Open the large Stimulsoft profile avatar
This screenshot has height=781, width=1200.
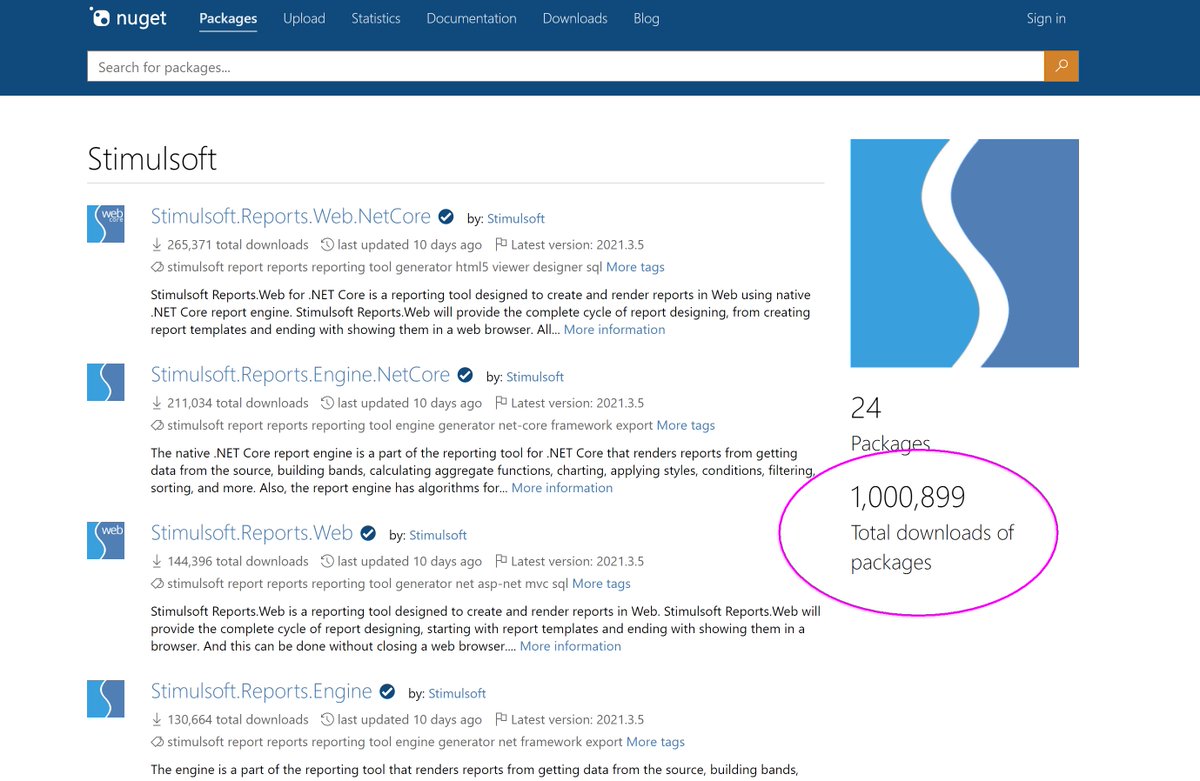point(965,253)
